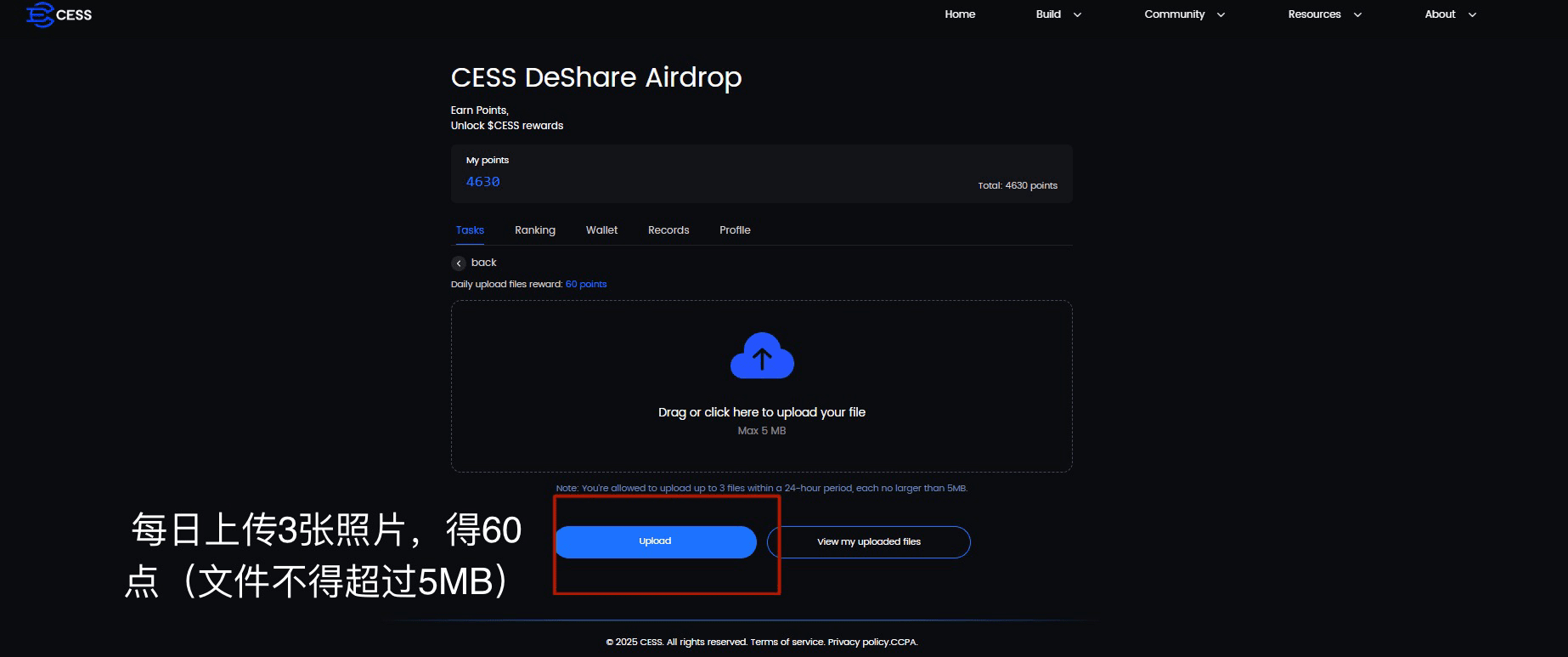Click the My points label
Image resolution: width=1568 pixels, height=657 pixels.
(x=488, y=160)
